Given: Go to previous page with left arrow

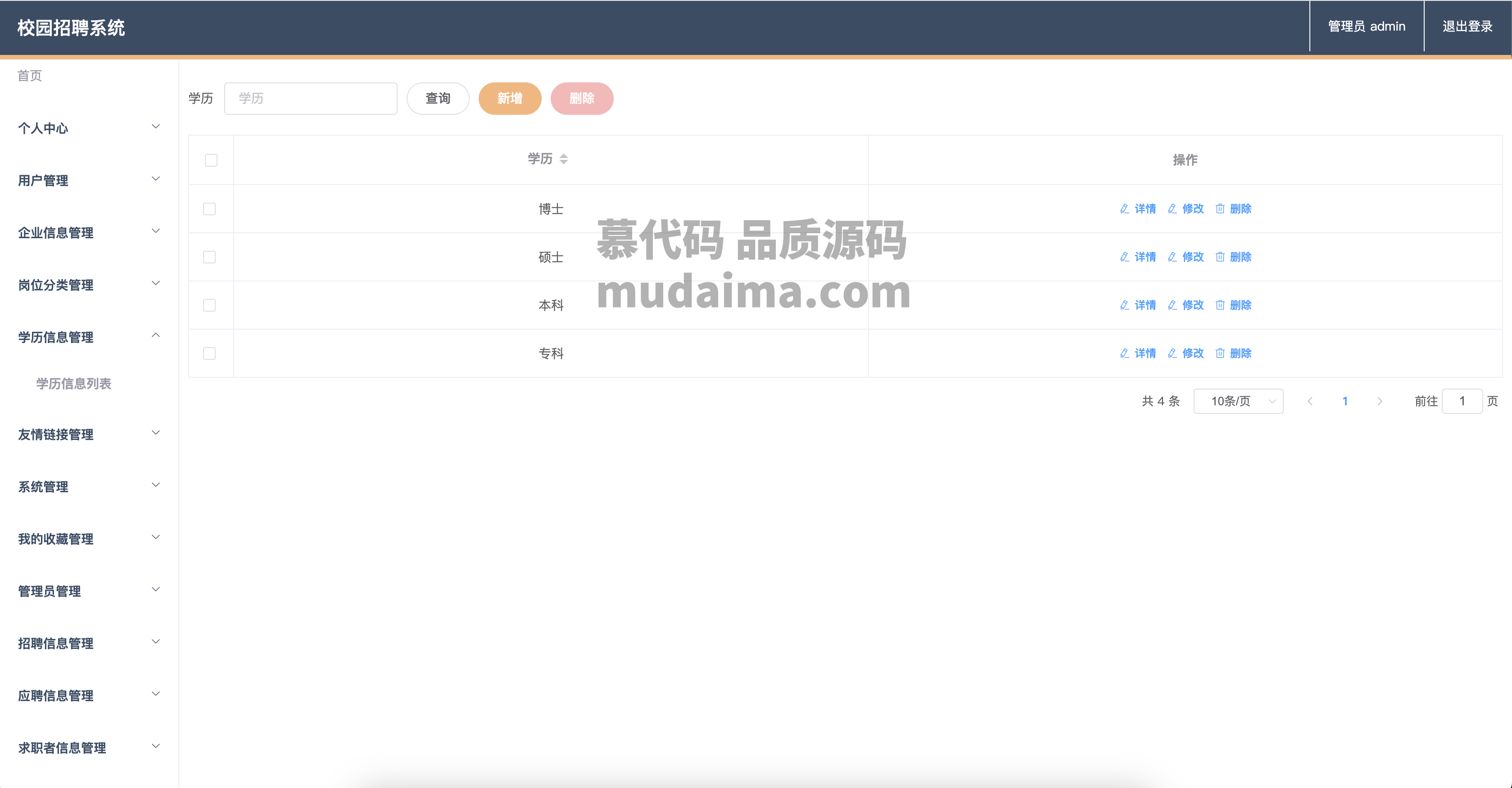Looking at the screenshot, I should pyautogui.click(x=1310, y=402).
